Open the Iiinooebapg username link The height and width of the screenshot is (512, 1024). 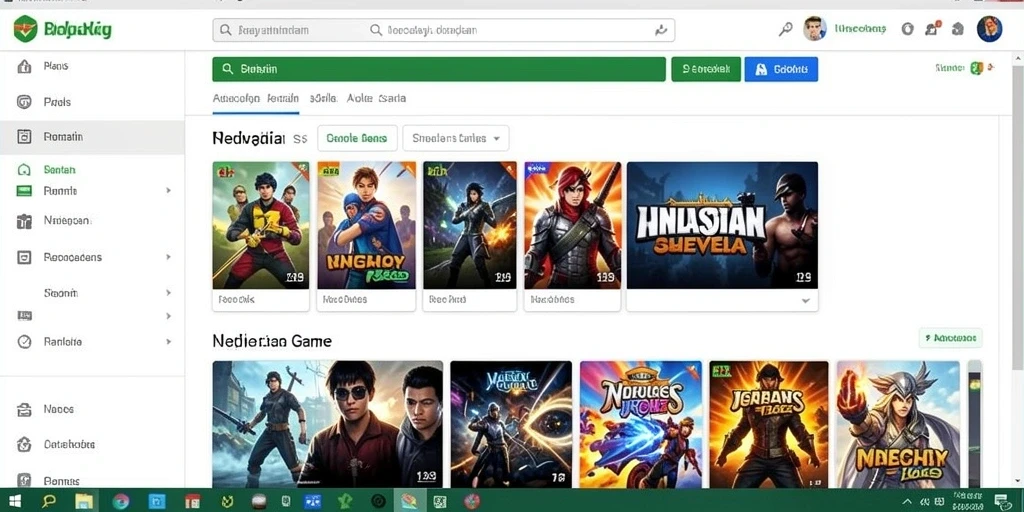[x=860, y=29]
